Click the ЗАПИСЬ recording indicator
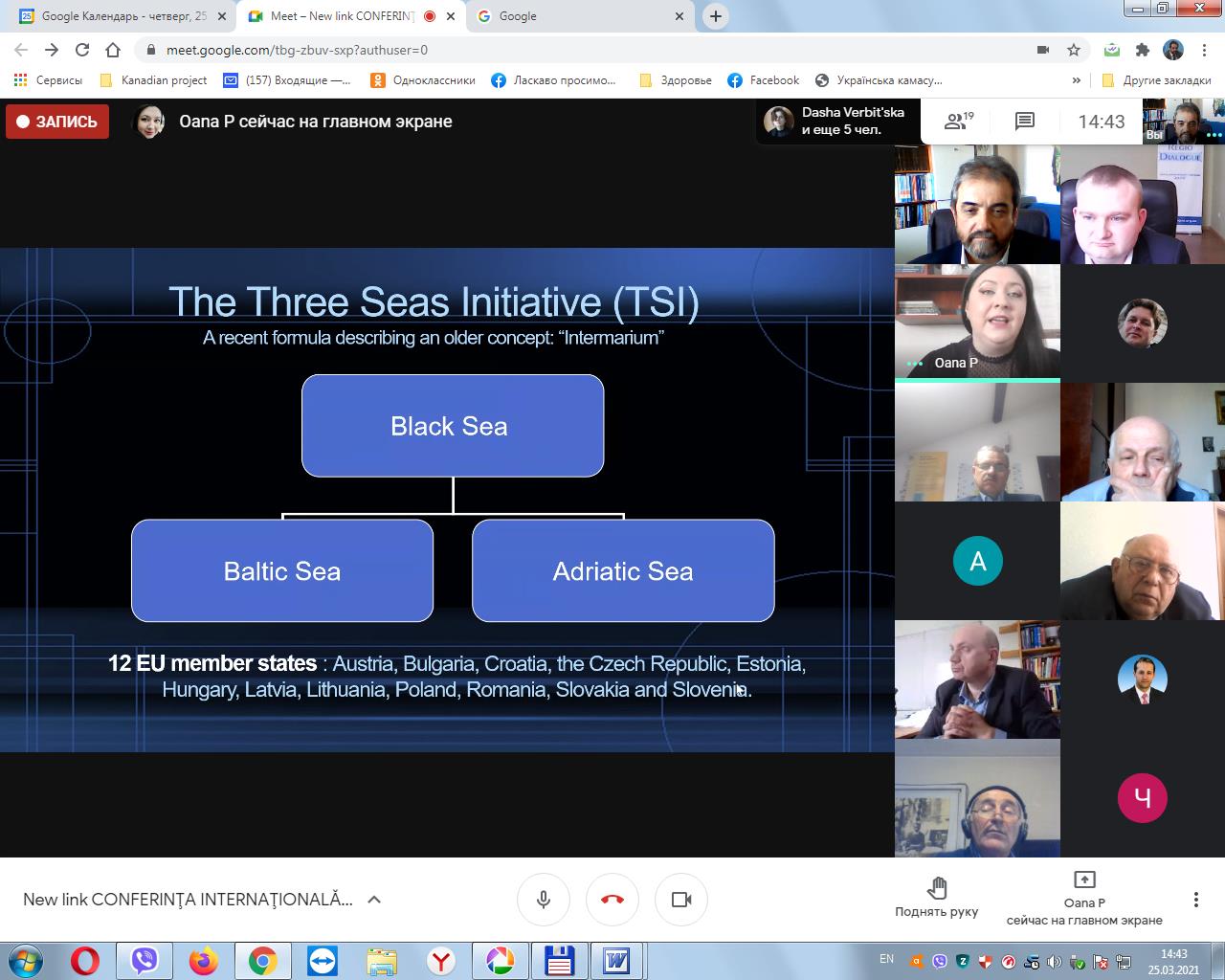 click(x=57, y=122)
